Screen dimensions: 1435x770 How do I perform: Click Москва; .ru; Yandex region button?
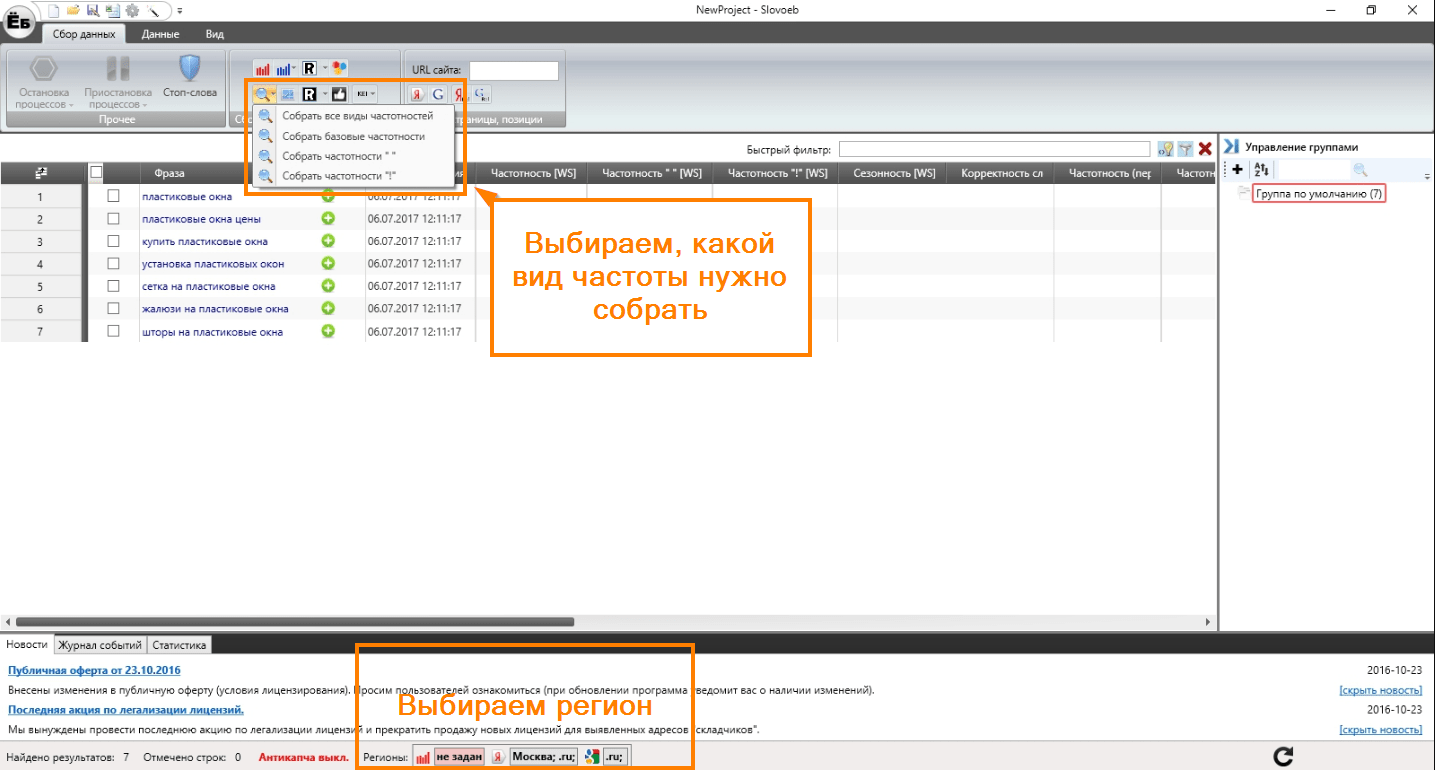point(543,757)
